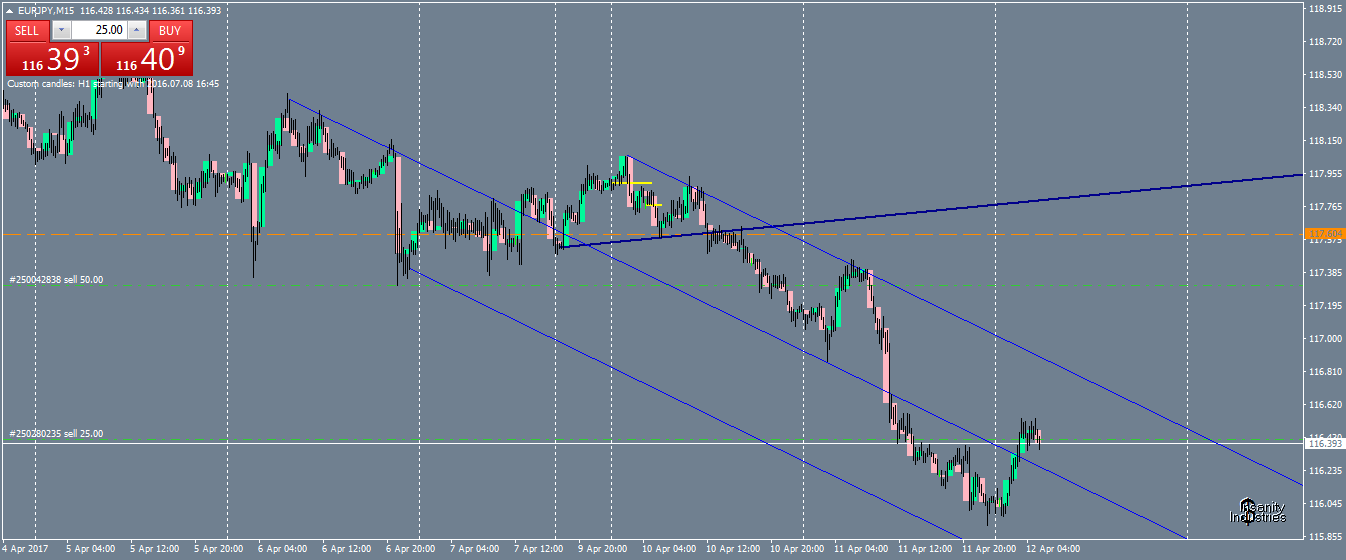
Task: Select the longer yellow horizontal line segment
Action: 632,183
